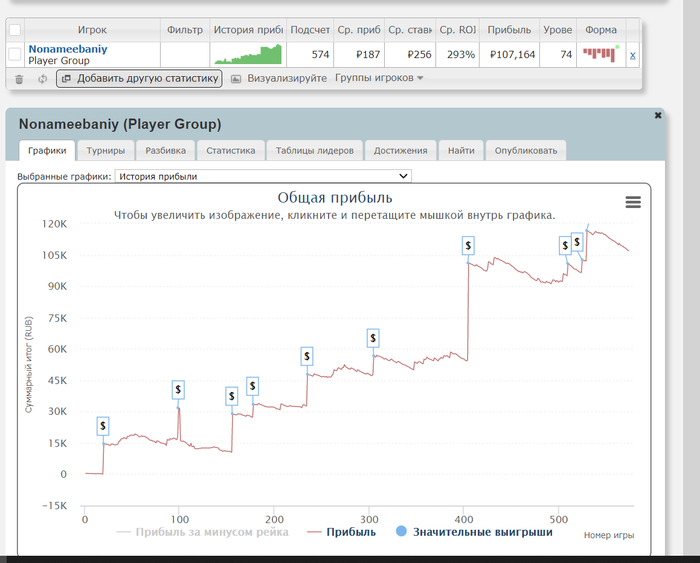Check the Nonameebaniy row checkbox

click(x=14, y=54)
